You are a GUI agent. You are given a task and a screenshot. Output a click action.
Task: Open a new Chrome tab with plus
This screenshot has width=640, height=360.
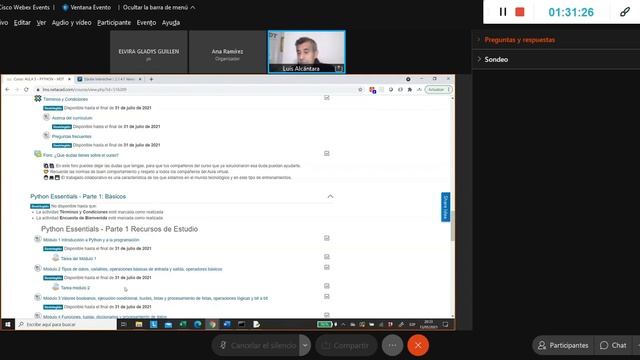point(151,79)
